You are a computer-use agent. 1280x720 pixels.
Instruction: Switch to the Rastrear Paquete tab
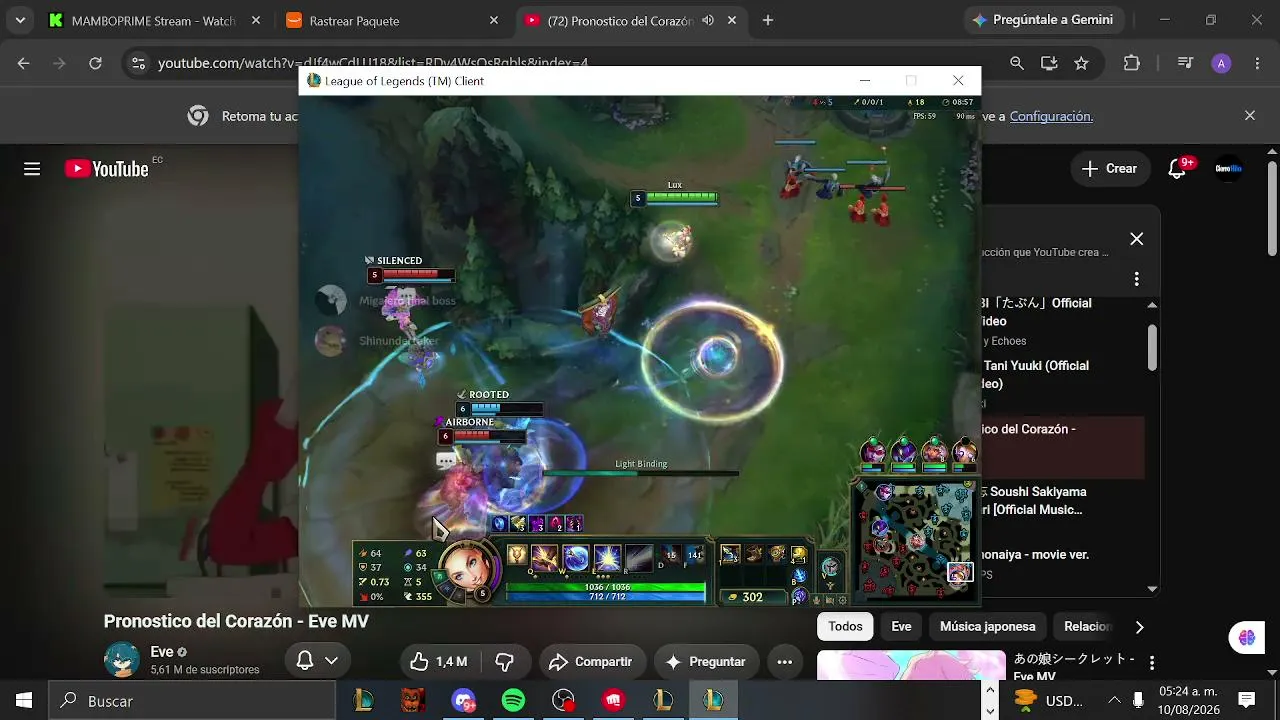pyautogui.click(x=391, y=20)
